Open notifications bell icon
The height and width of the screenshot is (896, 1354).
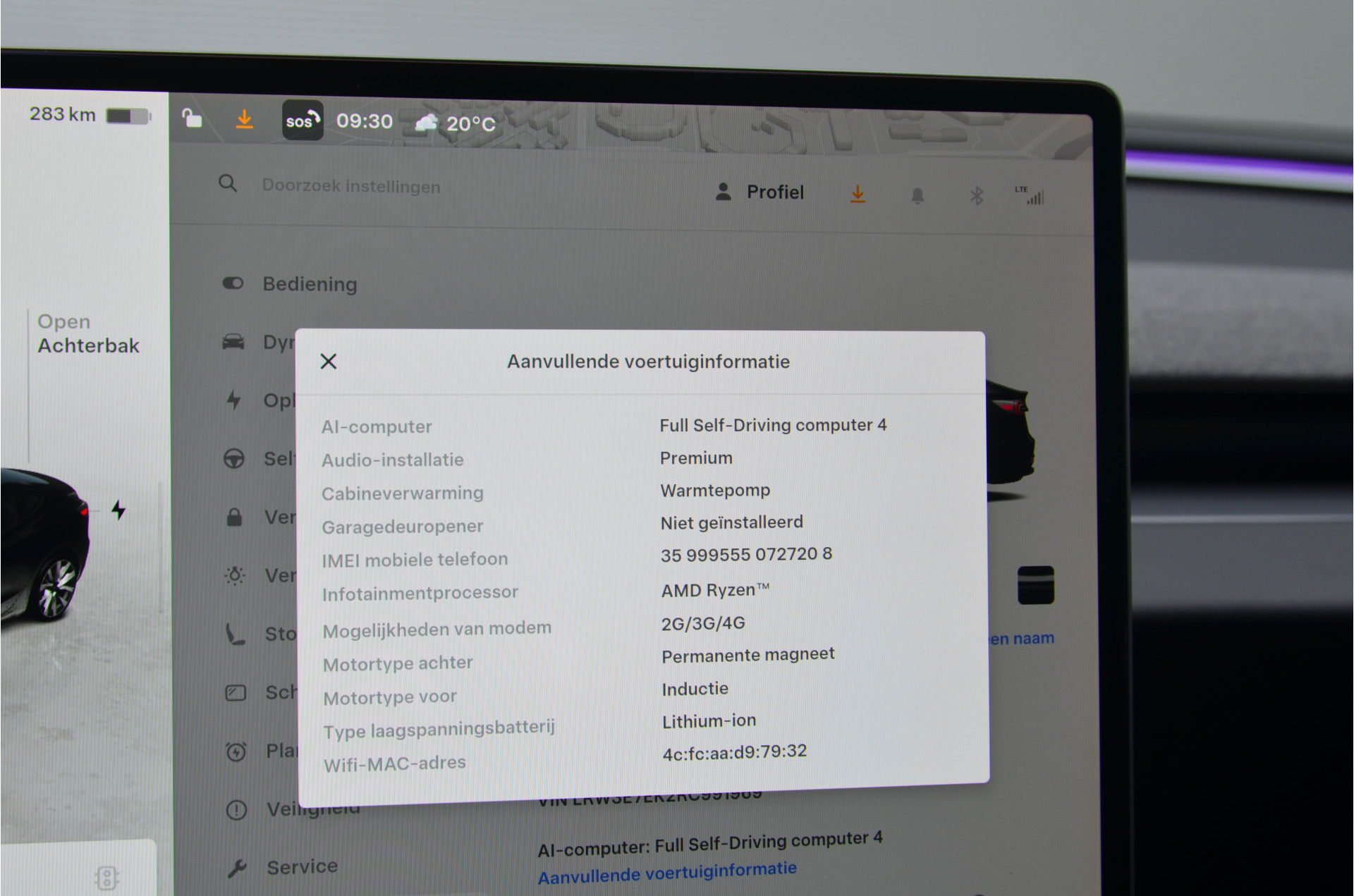917,195
